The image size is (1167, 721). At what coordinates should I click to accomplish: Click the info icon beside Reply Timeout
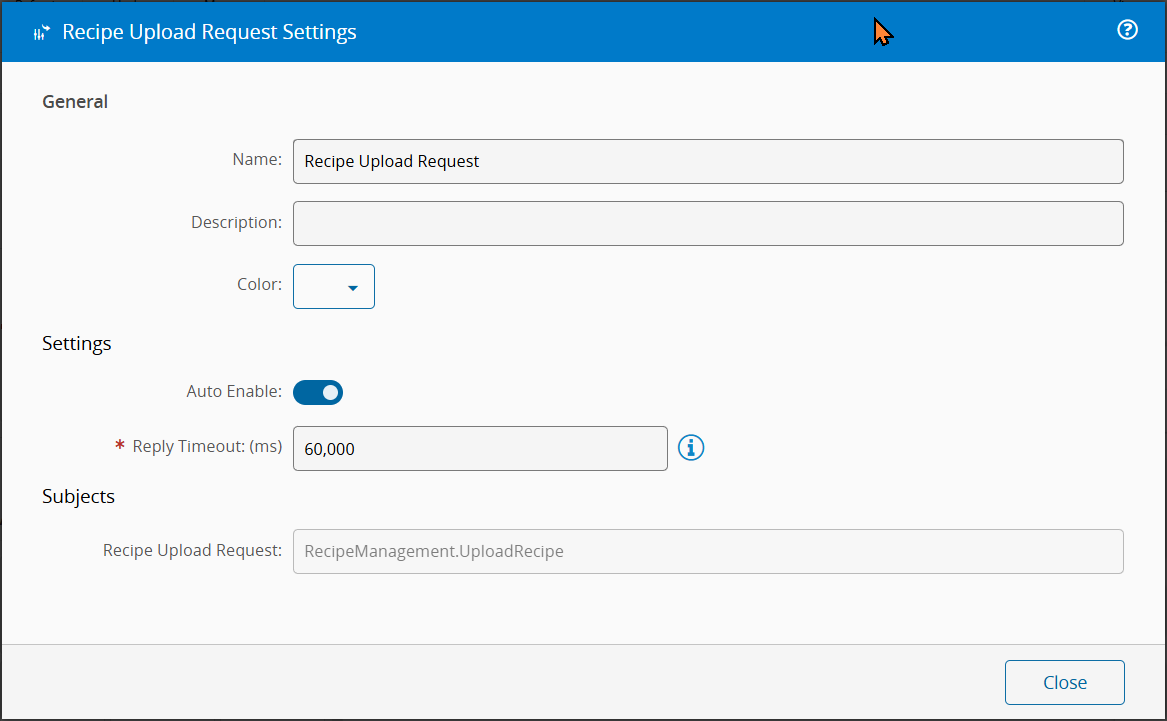(691, 448)
